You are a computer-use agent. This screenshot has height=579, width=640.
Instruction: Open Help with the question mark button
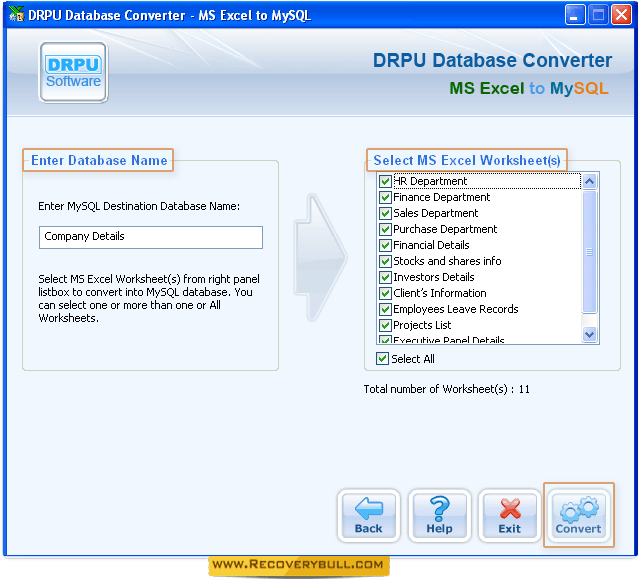(x=439, y=515)
